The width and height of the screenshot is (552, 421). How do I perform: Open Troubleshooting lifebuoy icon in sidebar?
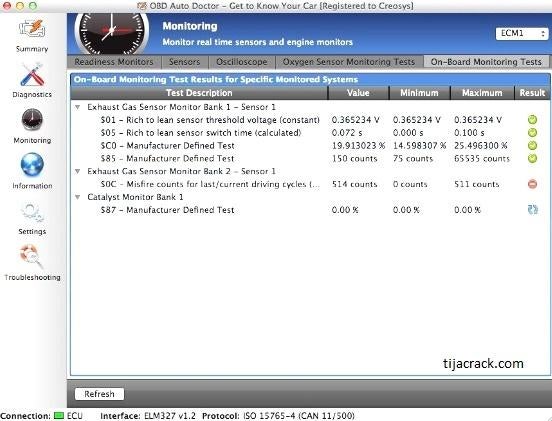(32, 257)
